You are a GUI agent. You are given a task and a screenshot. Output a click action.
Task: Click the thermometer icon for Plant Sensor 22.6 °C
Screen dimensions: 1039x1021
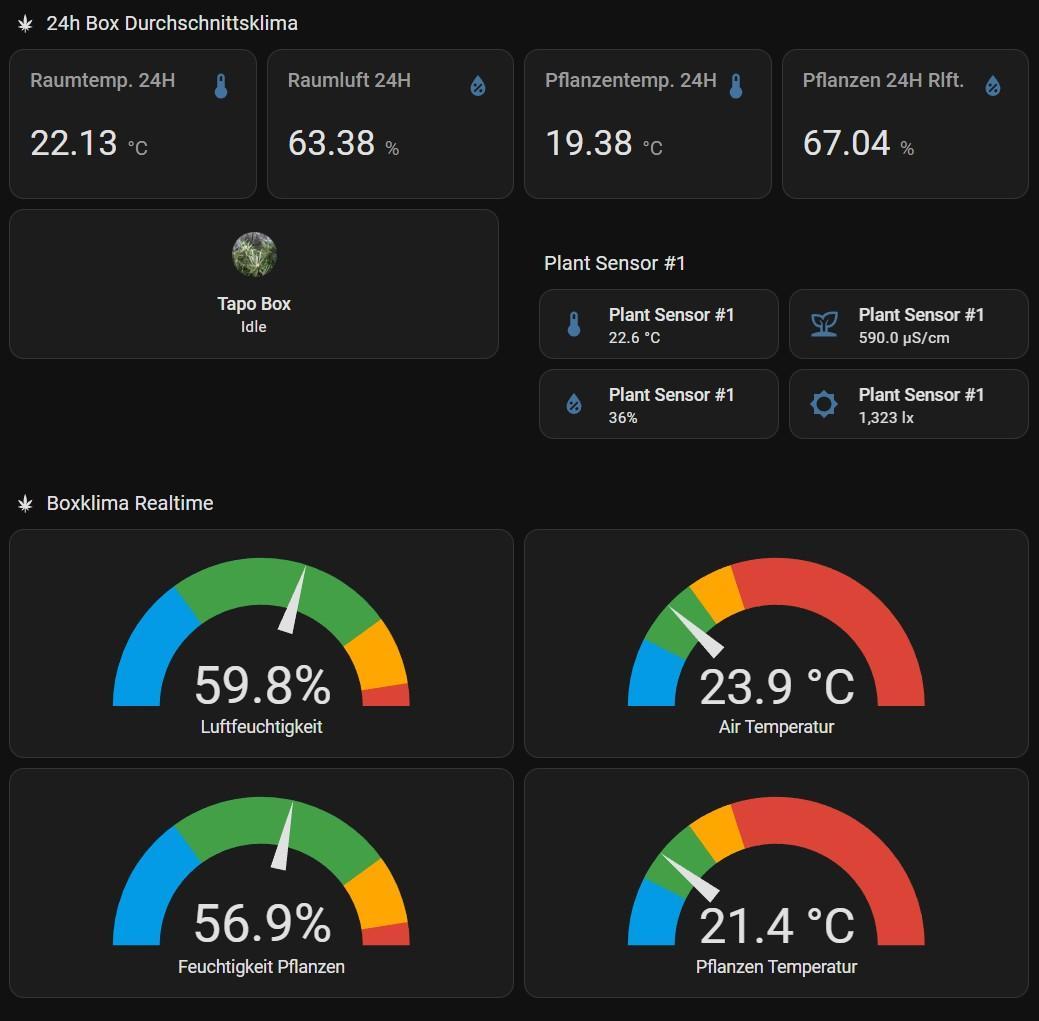(574, 324)
